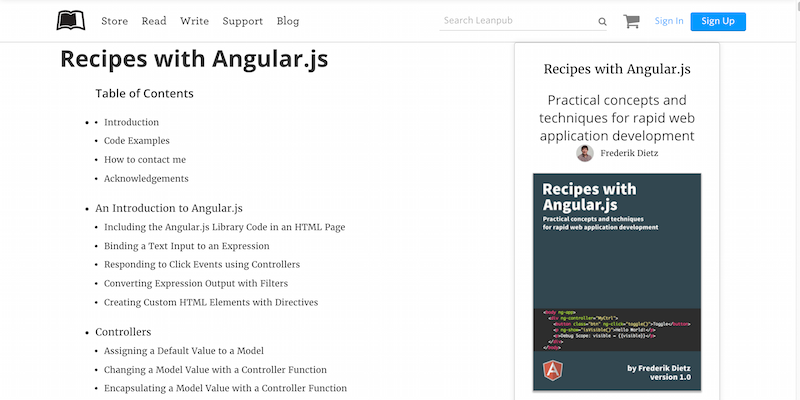This screenshot has height=400, width=800.
Task: Open the Read menu
Action: click(154, 21)
